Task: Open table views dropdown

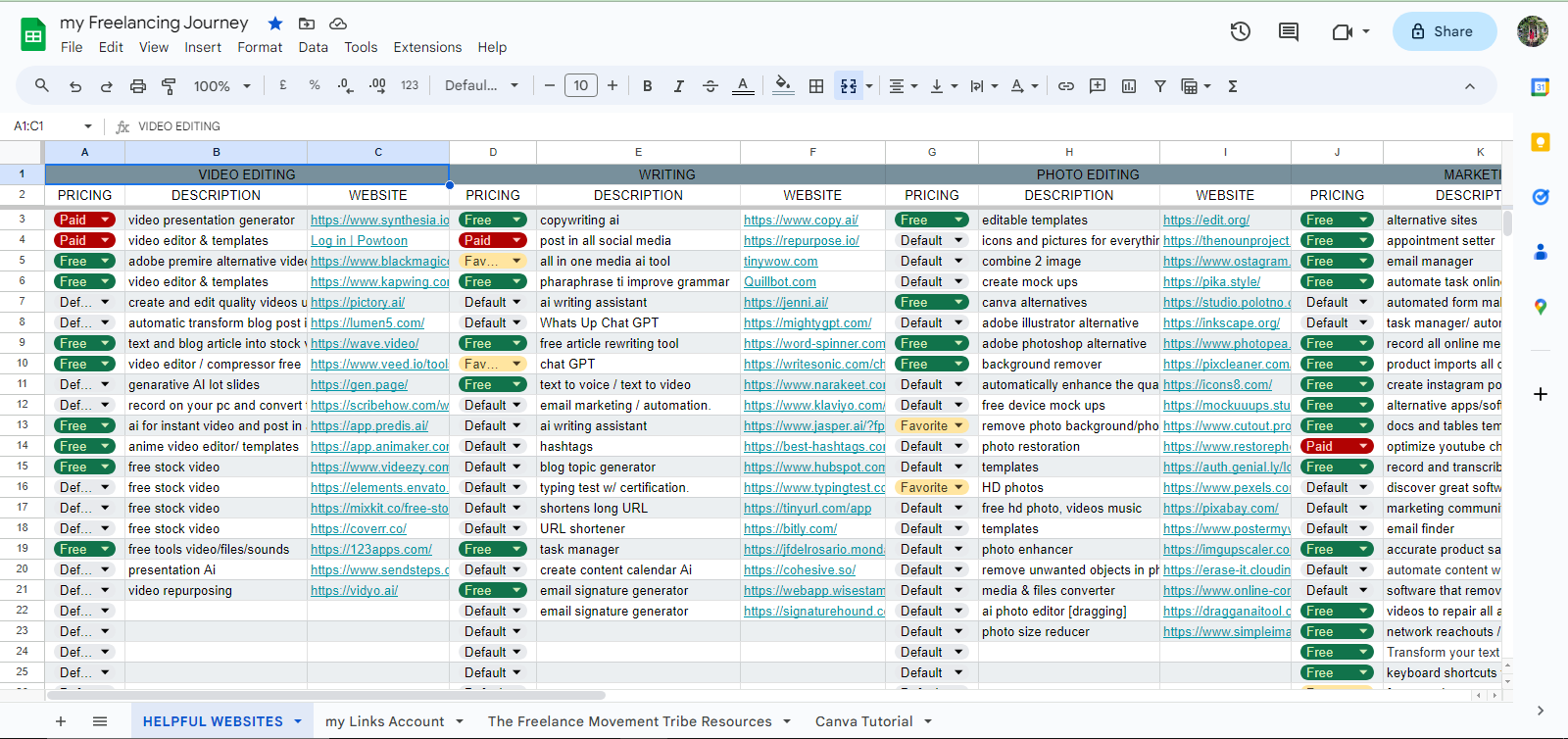Action: point(1196,86)
